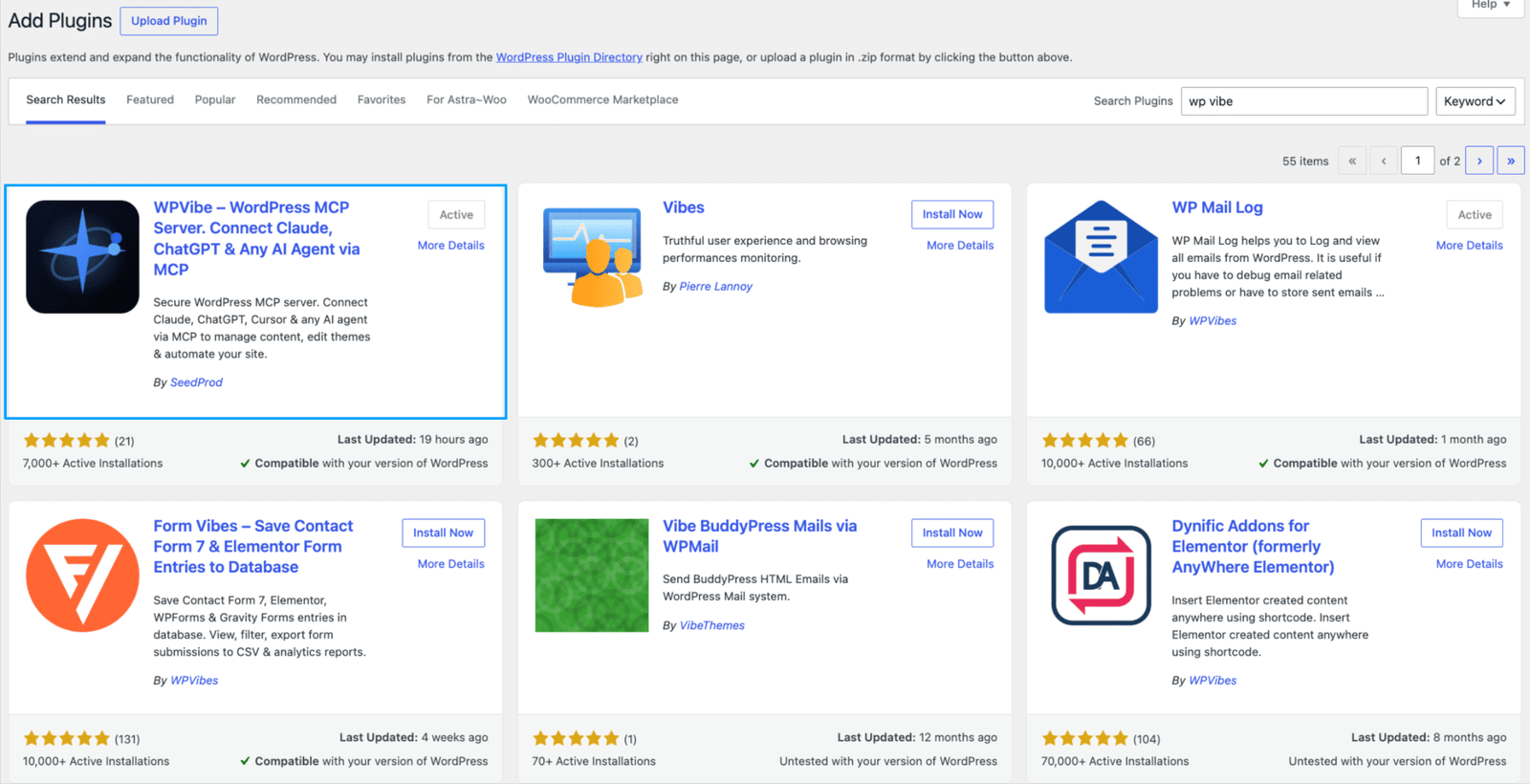This screenshot has width=1530, height=784.
Task: Click the WPVibe compass star plugin icon
Action: point(82,256)
